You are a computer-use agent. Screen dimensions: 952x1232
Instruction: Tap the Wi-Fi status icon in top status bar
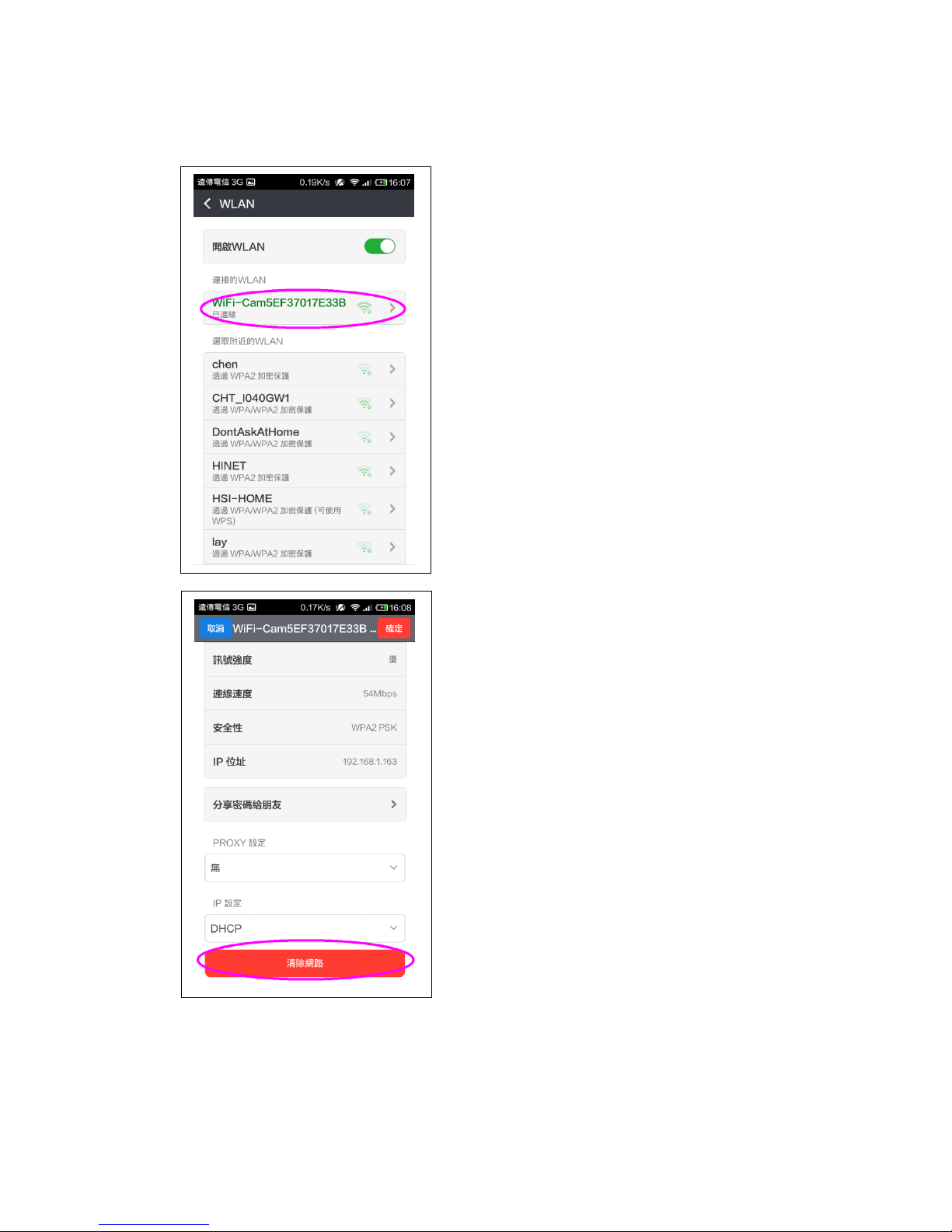point(354,182)
